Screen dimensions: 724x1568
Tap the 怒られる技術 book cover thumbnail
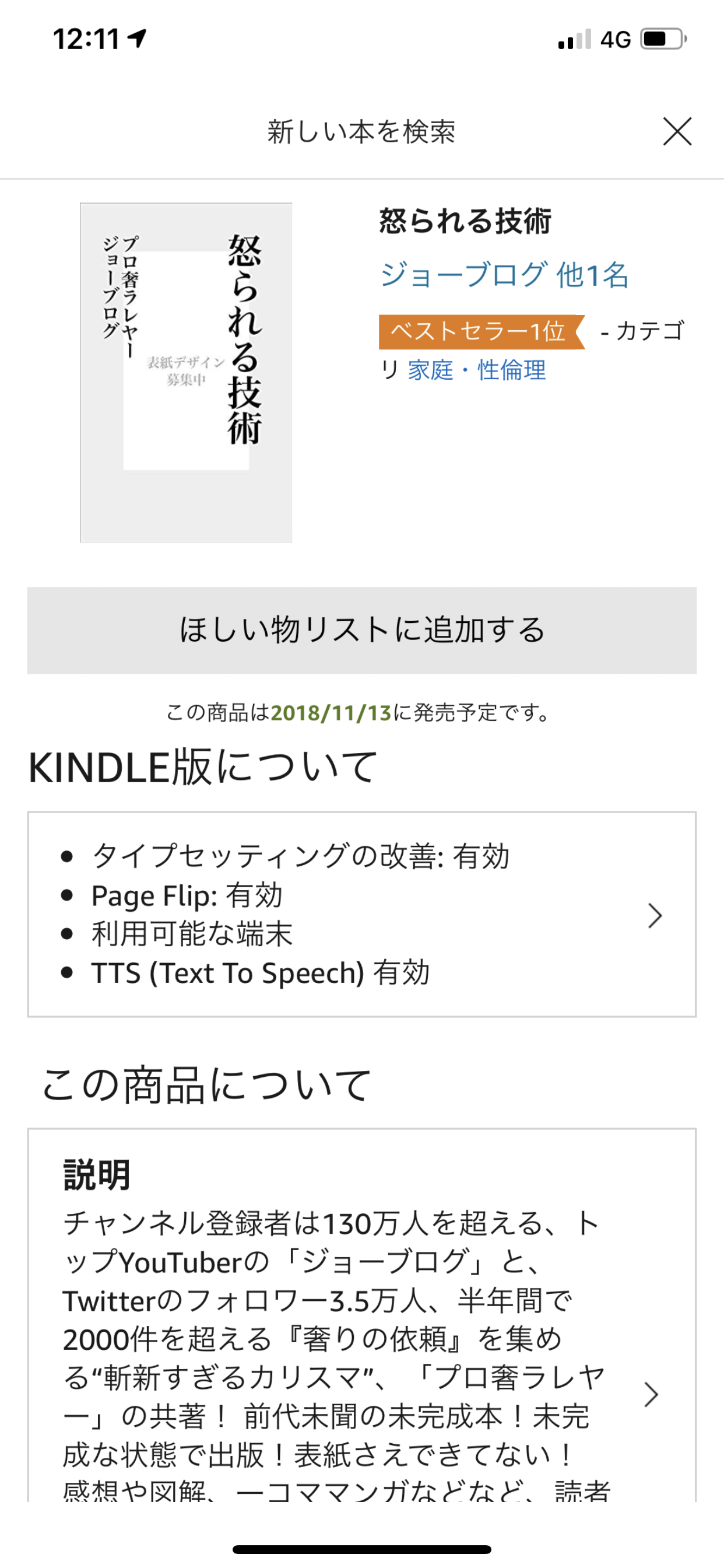click(x=186, y=373)
